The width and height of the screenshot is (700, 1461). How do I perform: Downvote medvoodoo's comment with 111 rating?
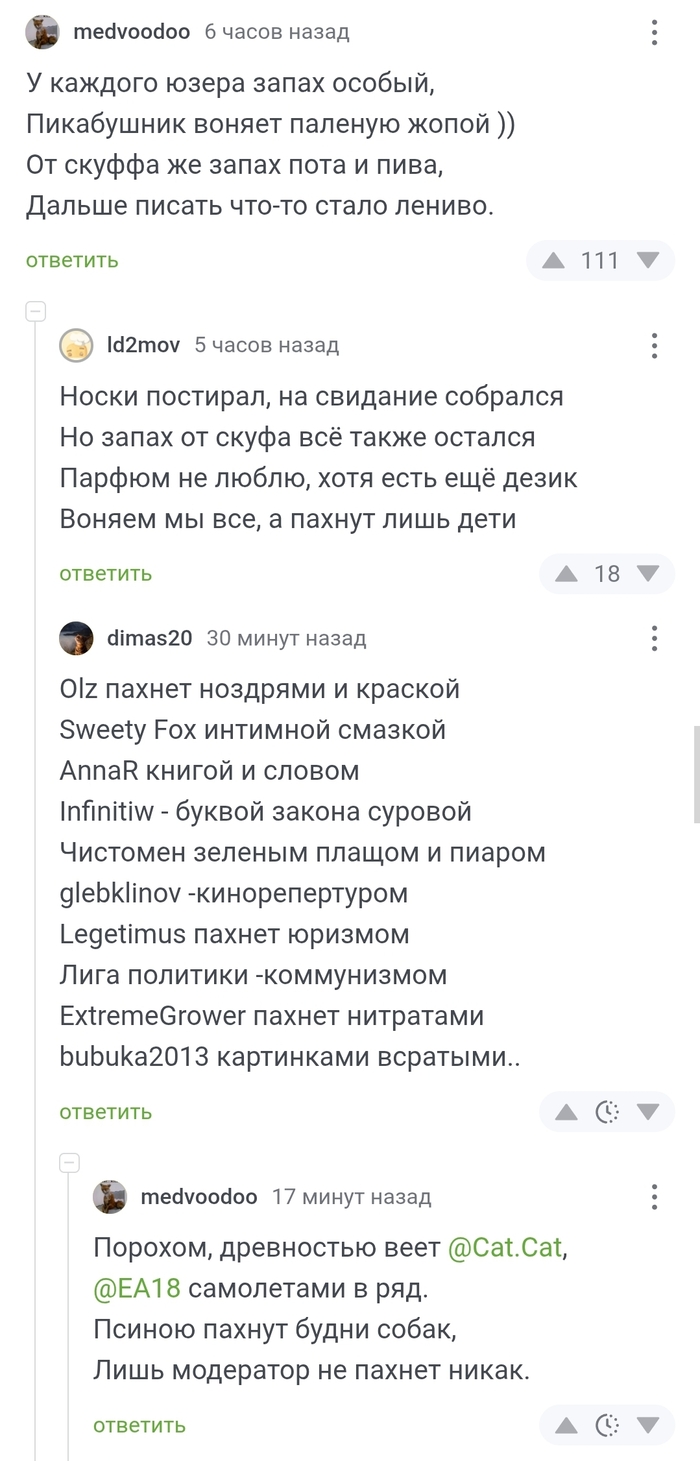point(648,261)
